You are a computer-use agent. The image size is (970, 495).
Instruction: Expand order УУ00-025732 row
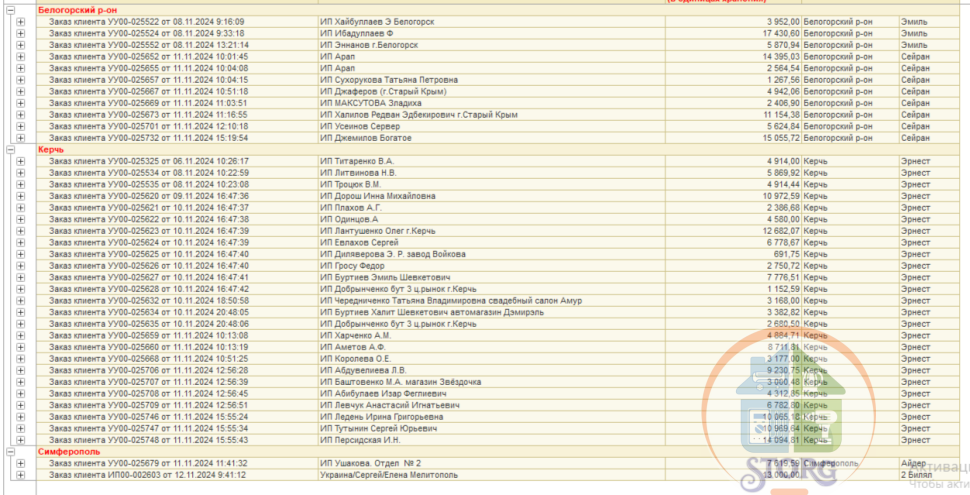coord(20,138)
